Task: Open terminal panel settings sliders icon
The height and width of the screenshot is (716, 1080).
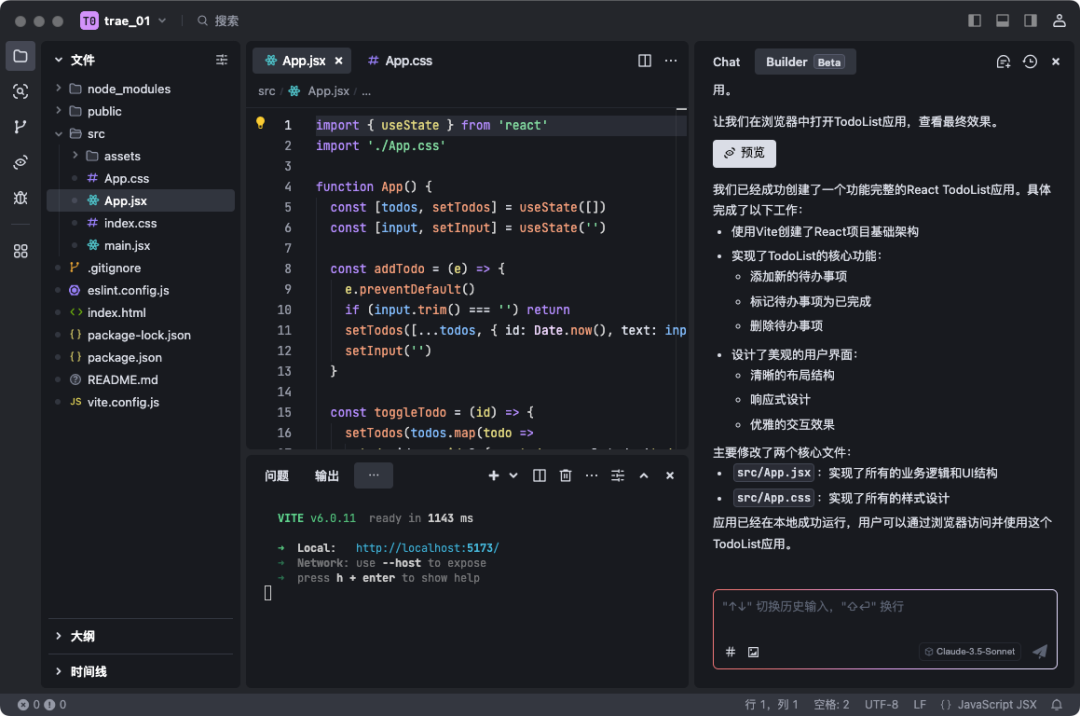Action: click(x=618, y=476)
